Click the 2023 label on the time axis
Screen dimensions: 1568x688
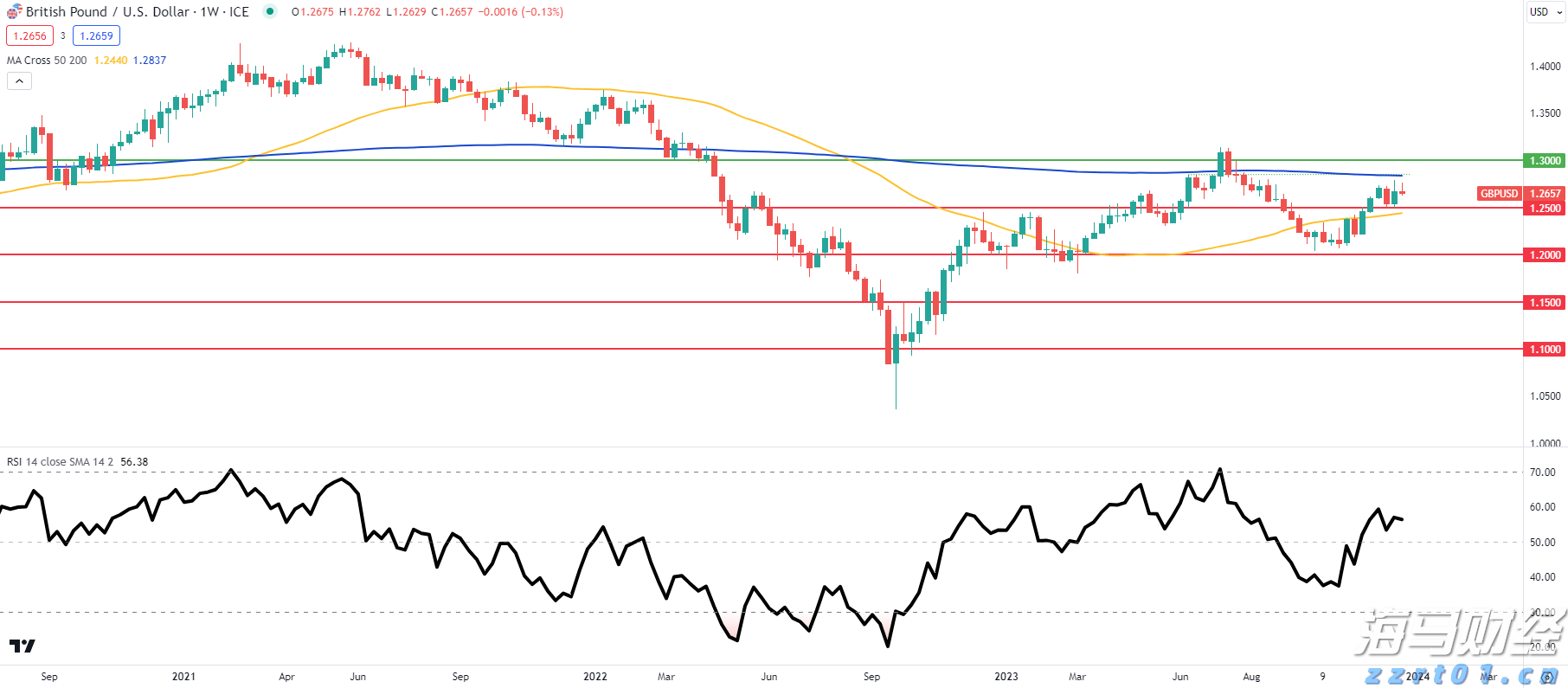(1006, 677)
